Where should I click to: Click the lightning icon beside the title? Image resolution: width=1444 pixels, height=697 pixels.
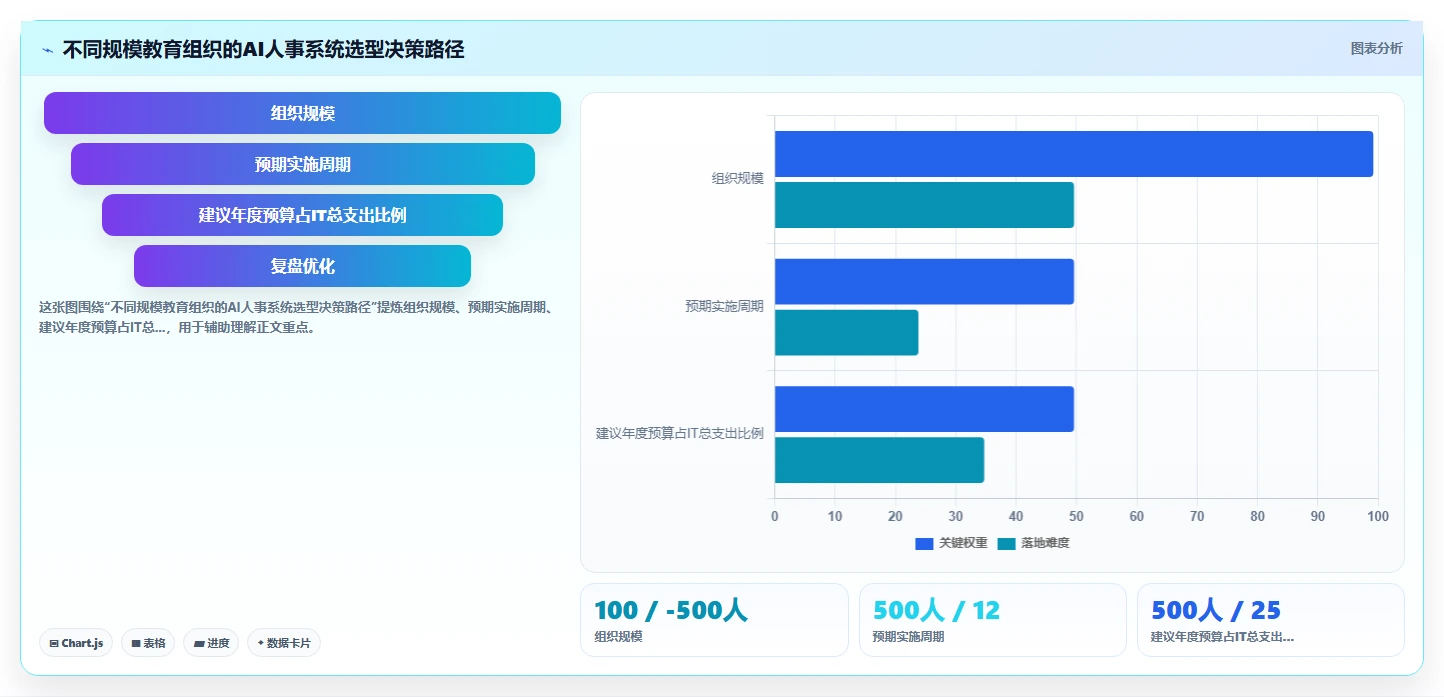[x=47, y=50]
